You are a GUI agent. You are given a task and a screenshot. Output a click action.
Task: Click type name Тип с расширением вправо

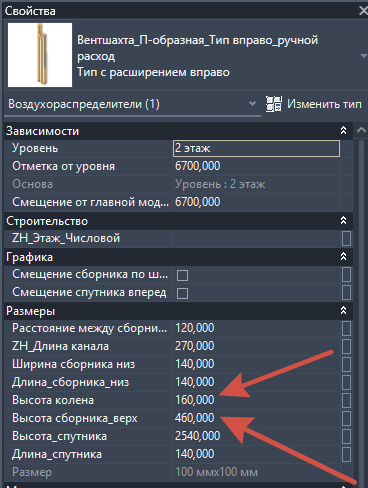[153, 72]
